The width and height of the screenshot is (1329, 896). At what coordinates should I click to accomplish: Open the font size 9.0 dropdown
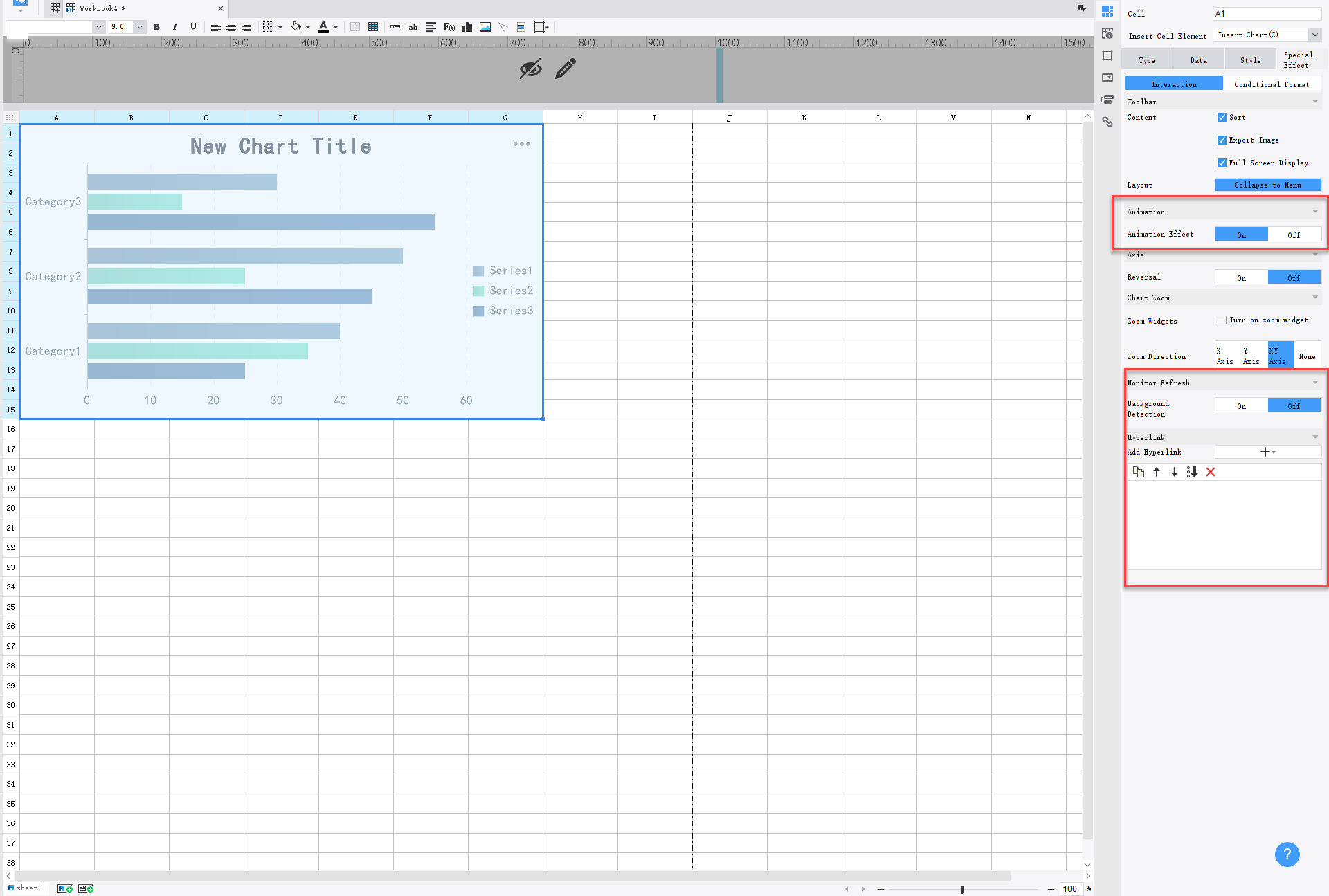[x=139, y=27]
